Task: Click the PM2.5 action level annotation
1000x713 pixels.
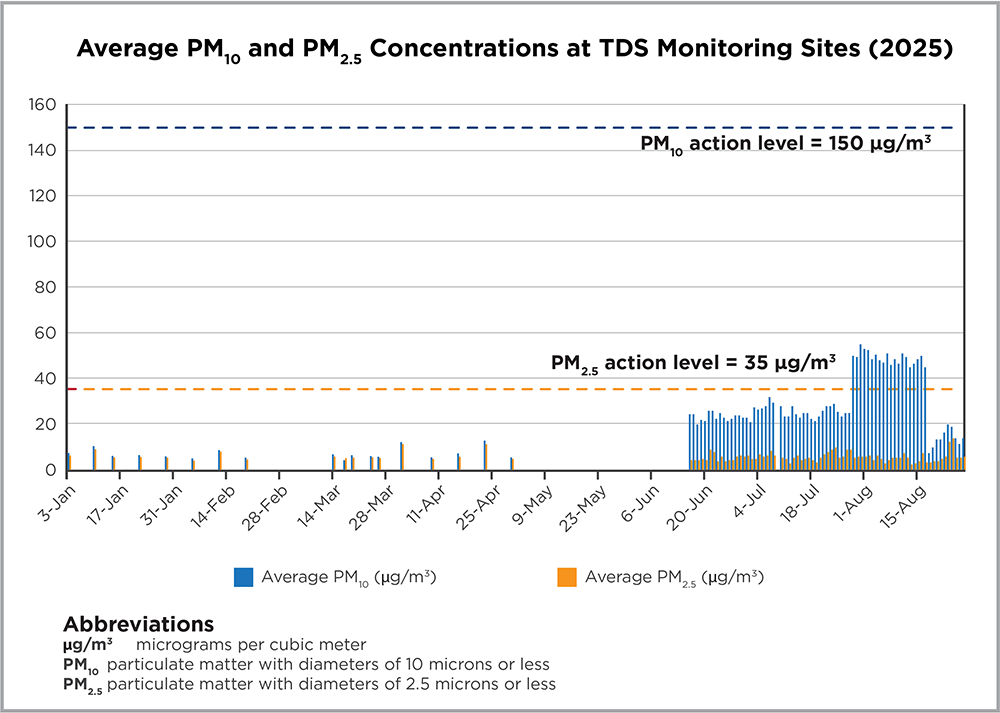Action: (x=694, y=362)
